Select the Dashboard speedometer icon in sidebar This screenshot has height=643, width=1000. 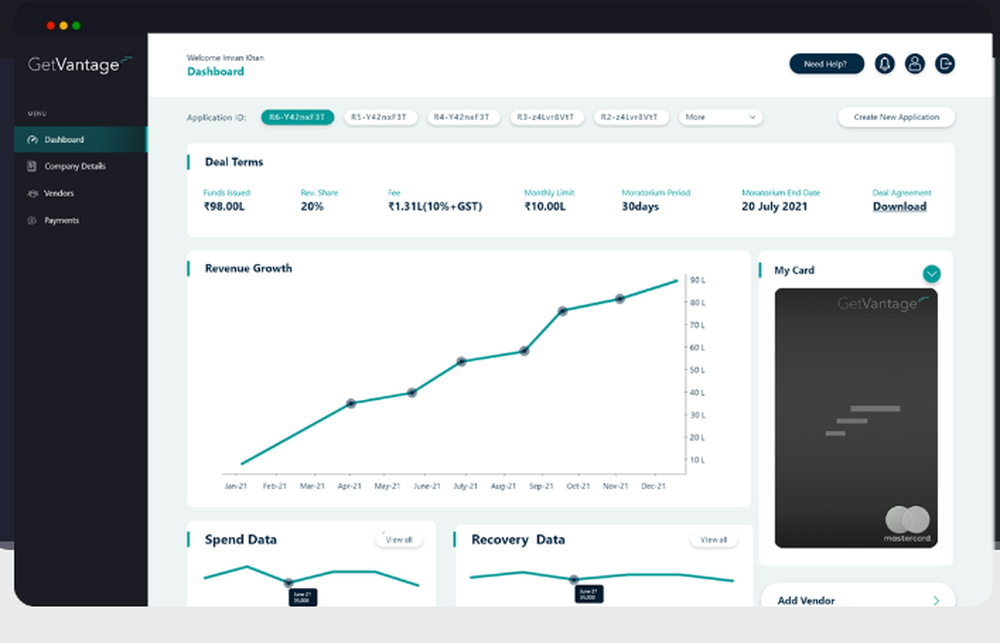click(x=35, y=140)
